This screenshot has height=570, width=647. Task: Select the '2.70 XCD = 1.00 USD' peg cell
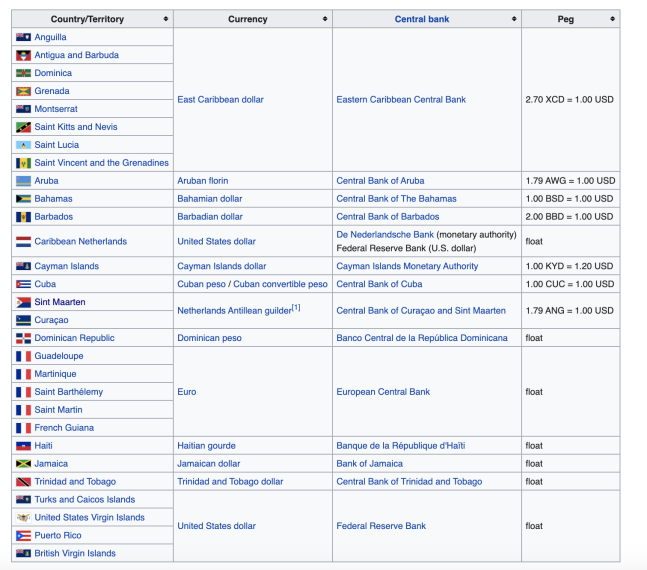tap(569, 99)
